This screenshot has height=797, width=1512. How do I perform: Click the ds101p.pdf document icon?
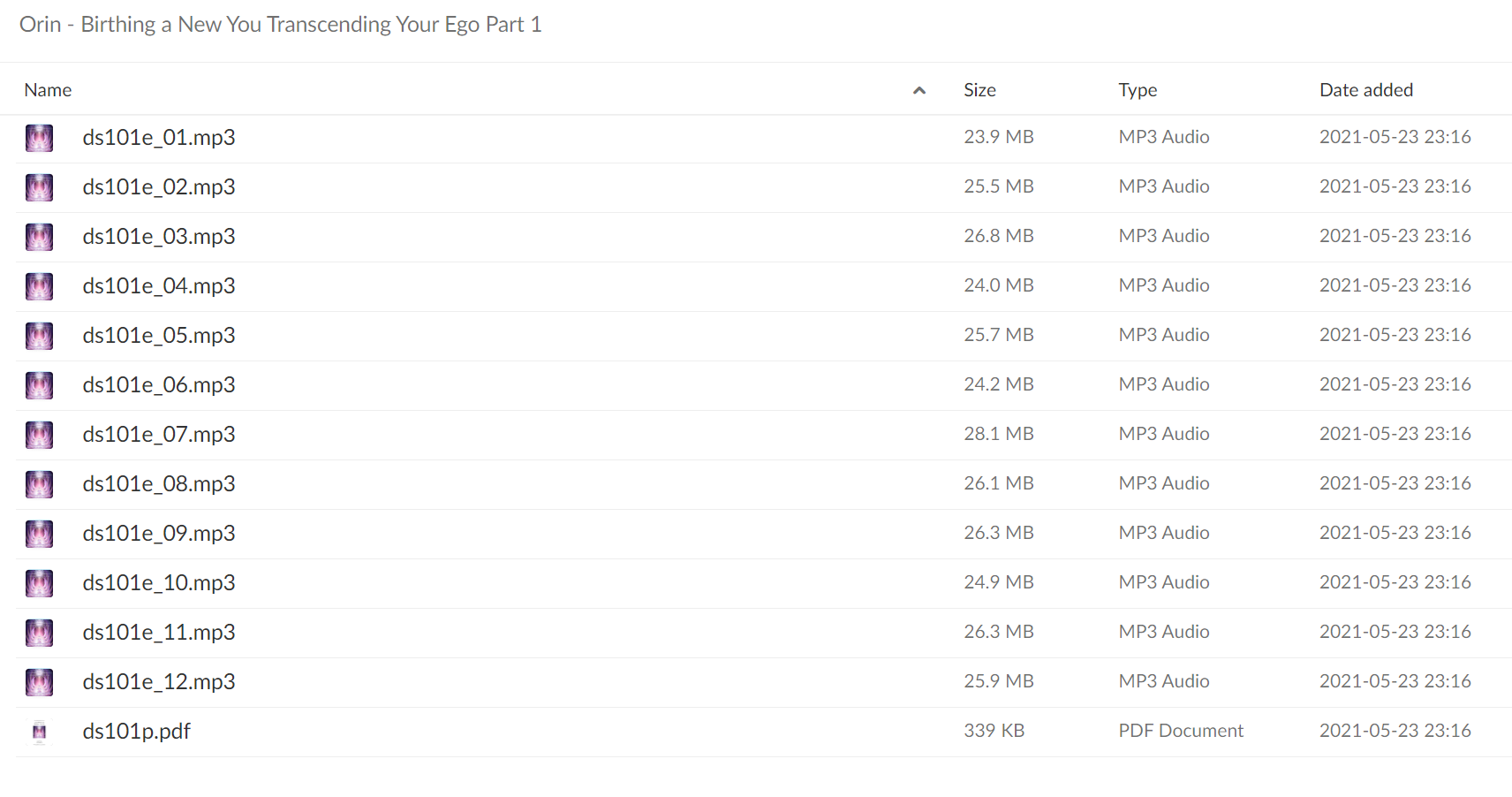coord(39,732)
